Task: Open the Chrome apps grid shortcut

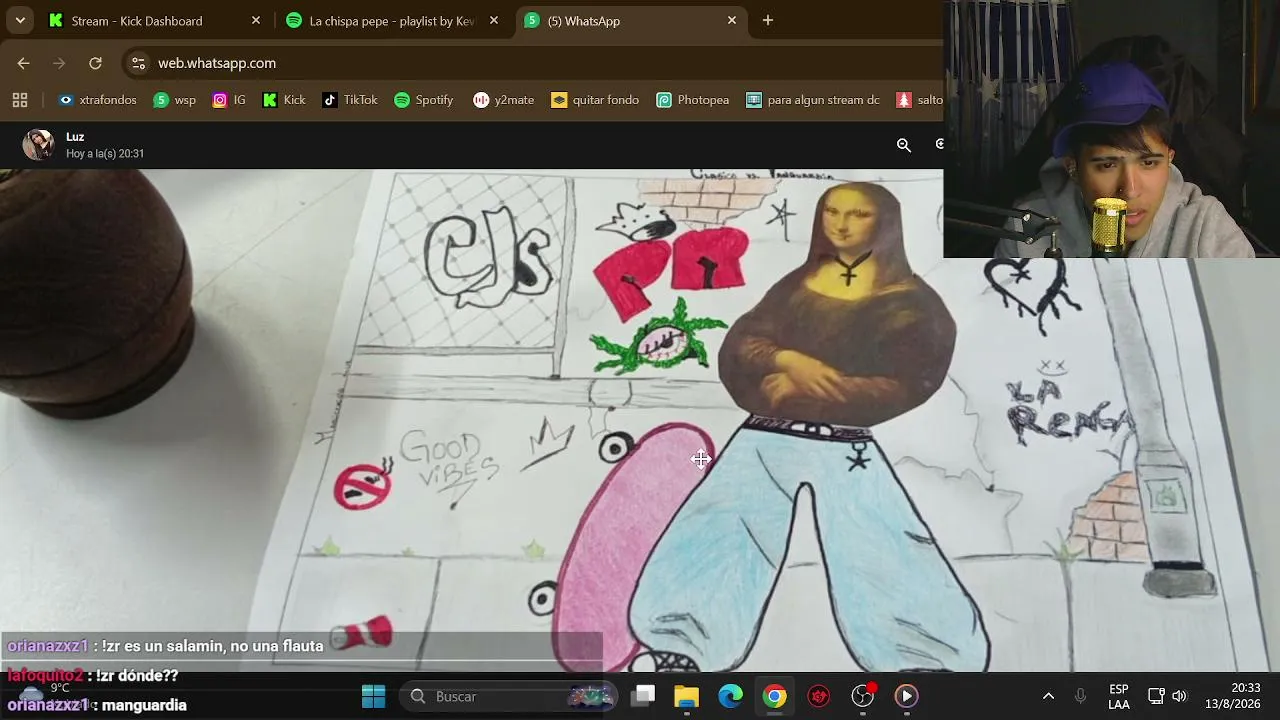Action: (x=20, y=100)
